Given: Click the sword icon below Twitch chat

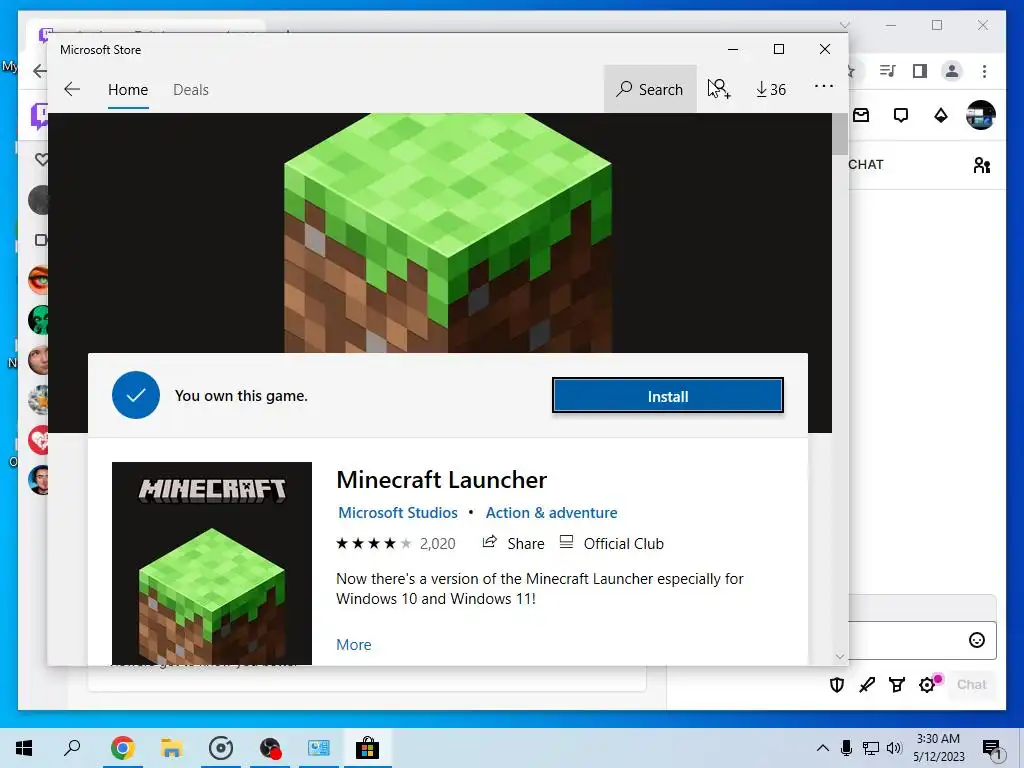Looking at the screenshot, I should pyautogui.click(x=867, y=684).
